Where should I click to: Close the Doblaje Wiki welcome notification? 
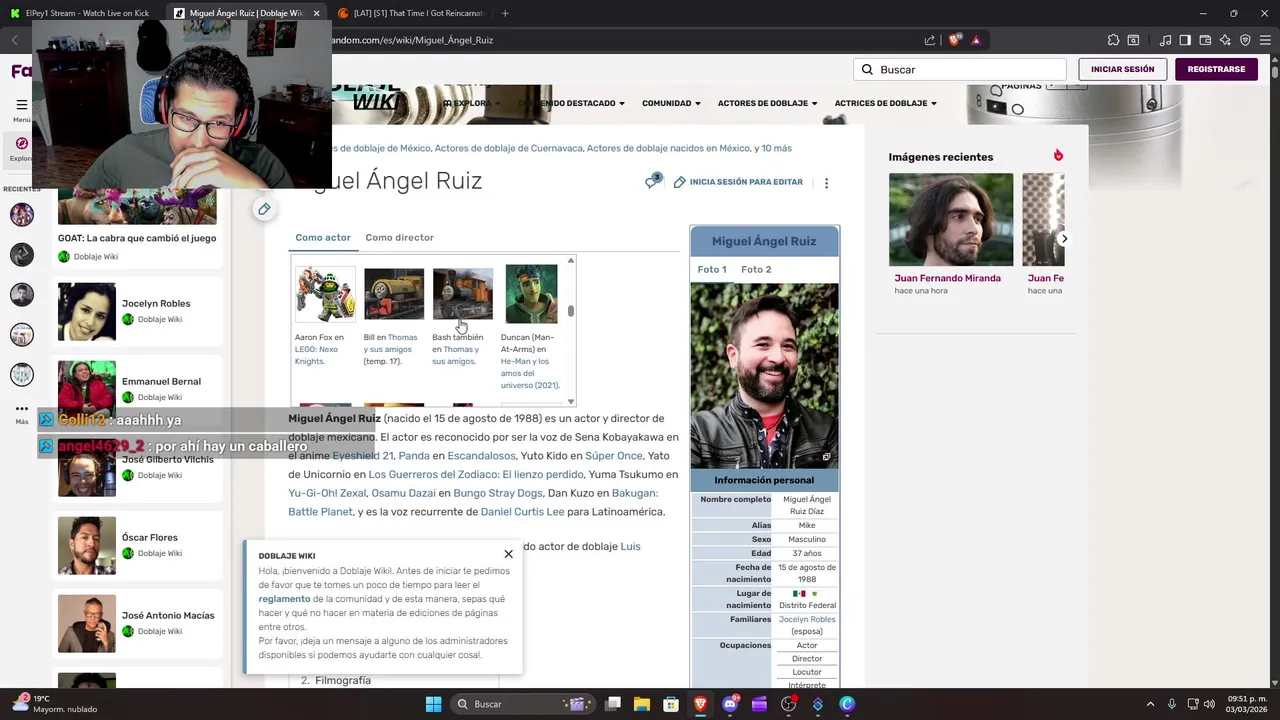click(x=508, y=554)
